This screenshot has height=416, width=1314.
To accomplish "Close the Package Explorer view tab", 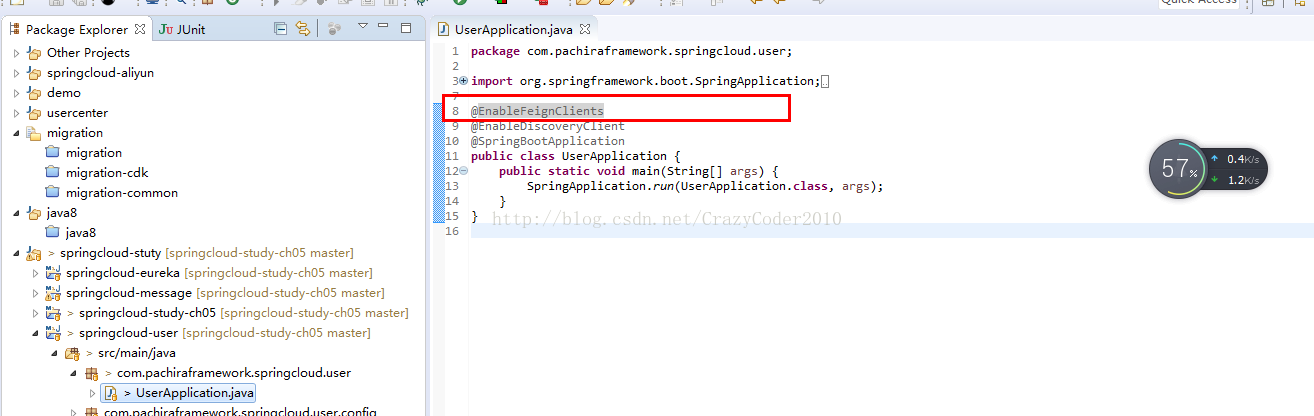I will (x=140, y=29).
